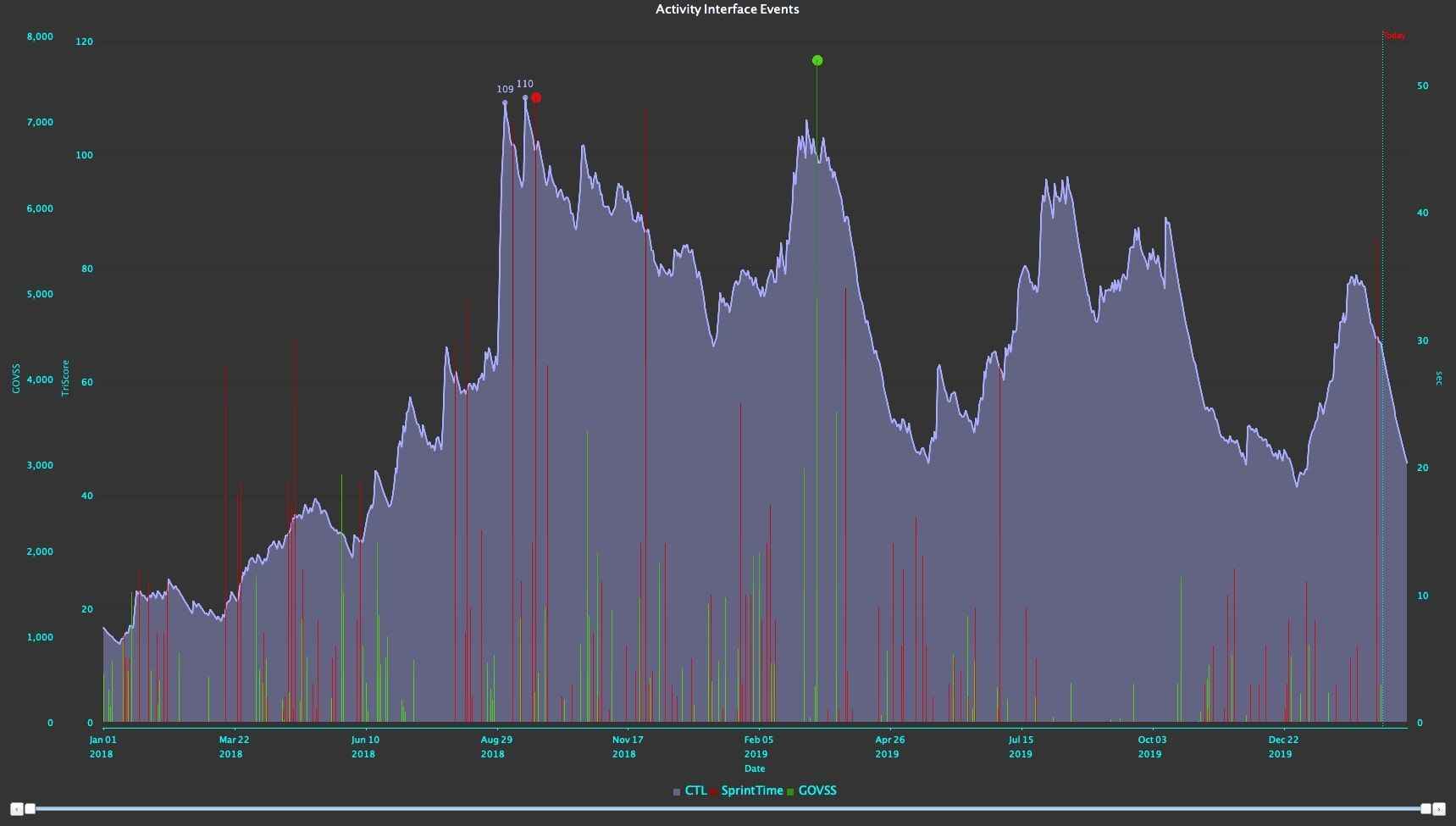Click the Activity Interface Events chart title

coord(728,9)
